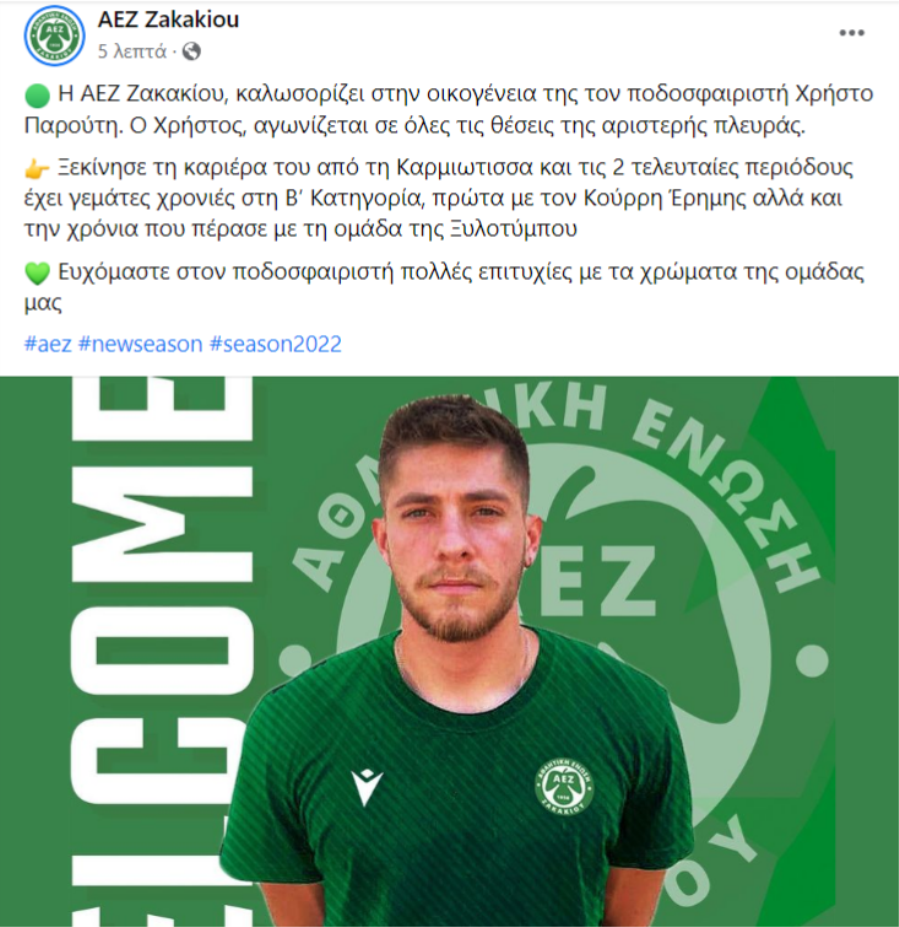Click the public globe audience icon
Image resolution: width=899 pixels, height=927 pixels.
(192, 52)
